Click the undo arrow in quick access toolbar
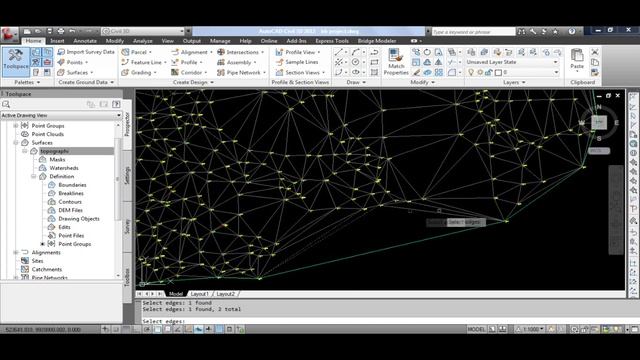The image size is (640, 360). (72, 31)
